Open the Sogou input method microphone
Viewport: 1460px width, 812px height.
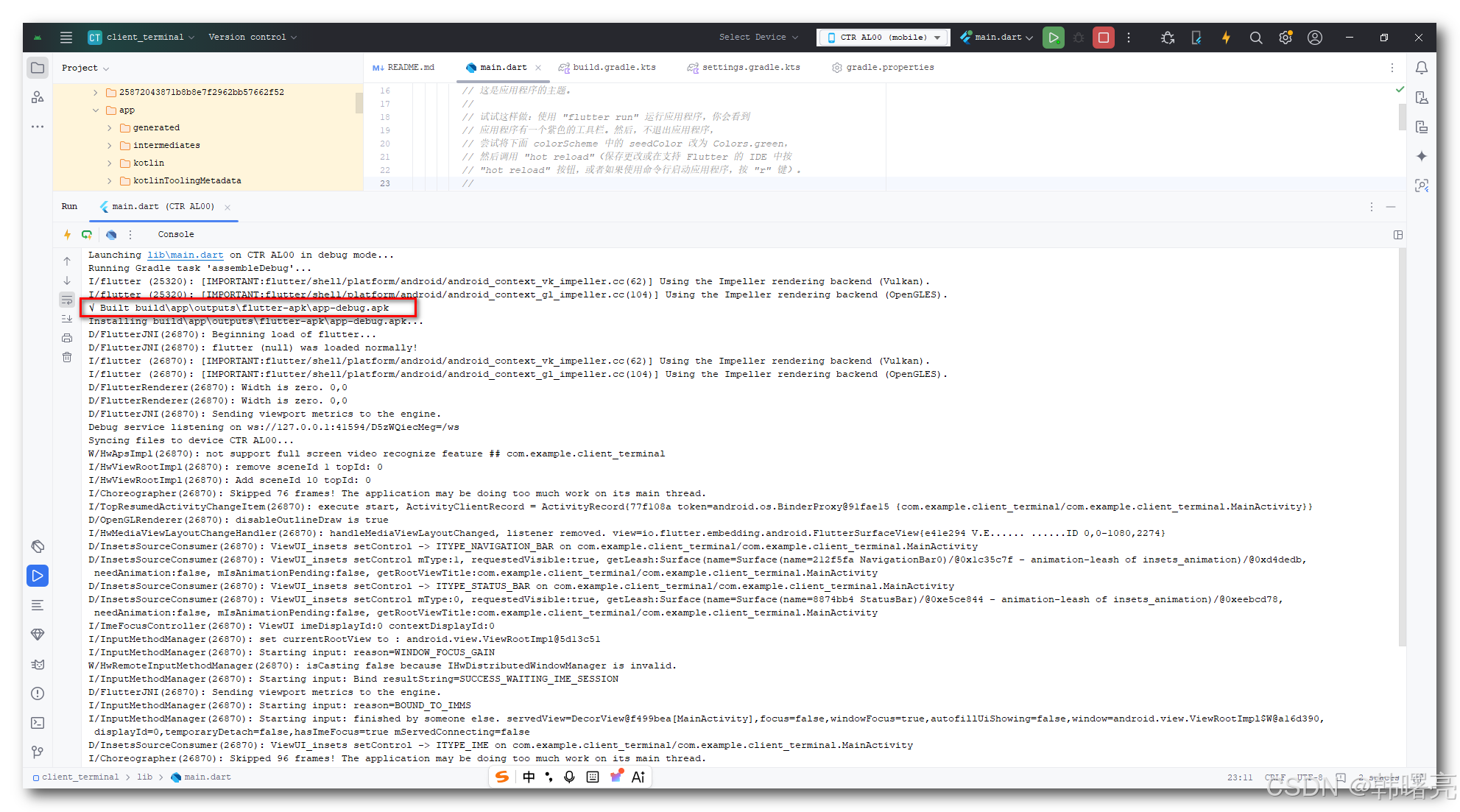tap(569, 777)
